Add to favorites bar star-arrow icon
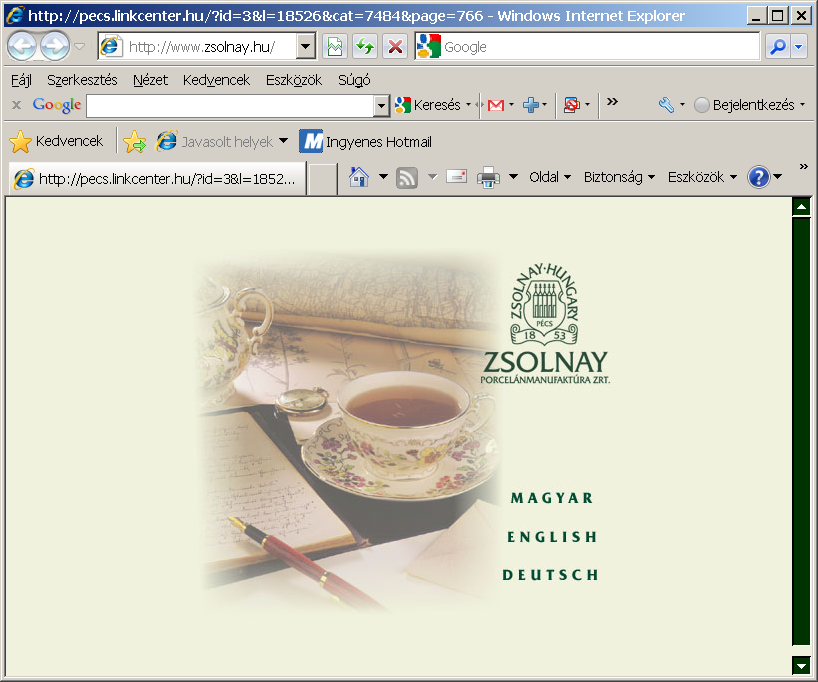The width and height of the screenshot is (818, 682). [135, 141]
